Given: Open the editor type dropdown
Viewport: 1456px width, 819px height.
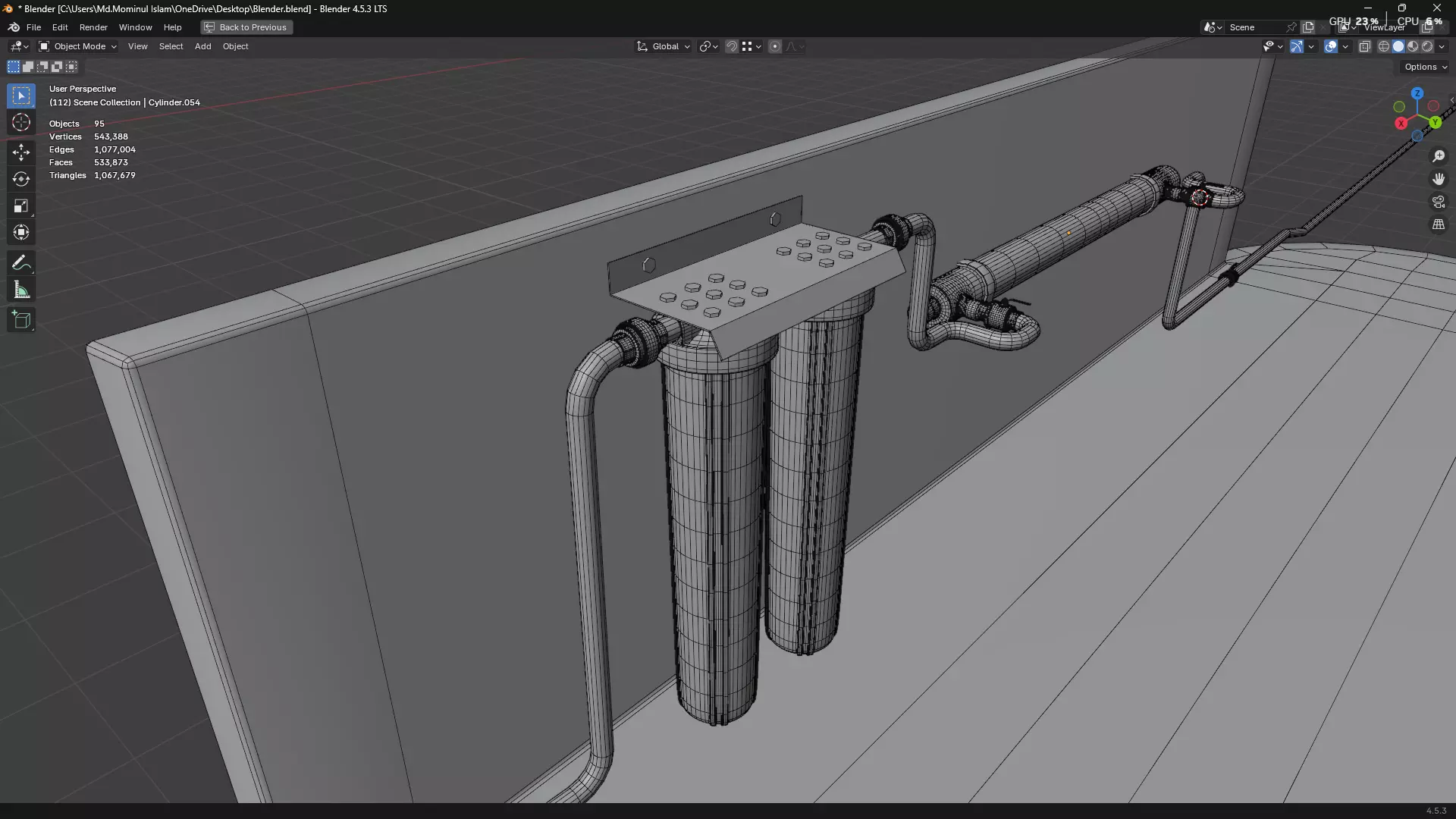Looking at the screenshot, I should [19, 46].
